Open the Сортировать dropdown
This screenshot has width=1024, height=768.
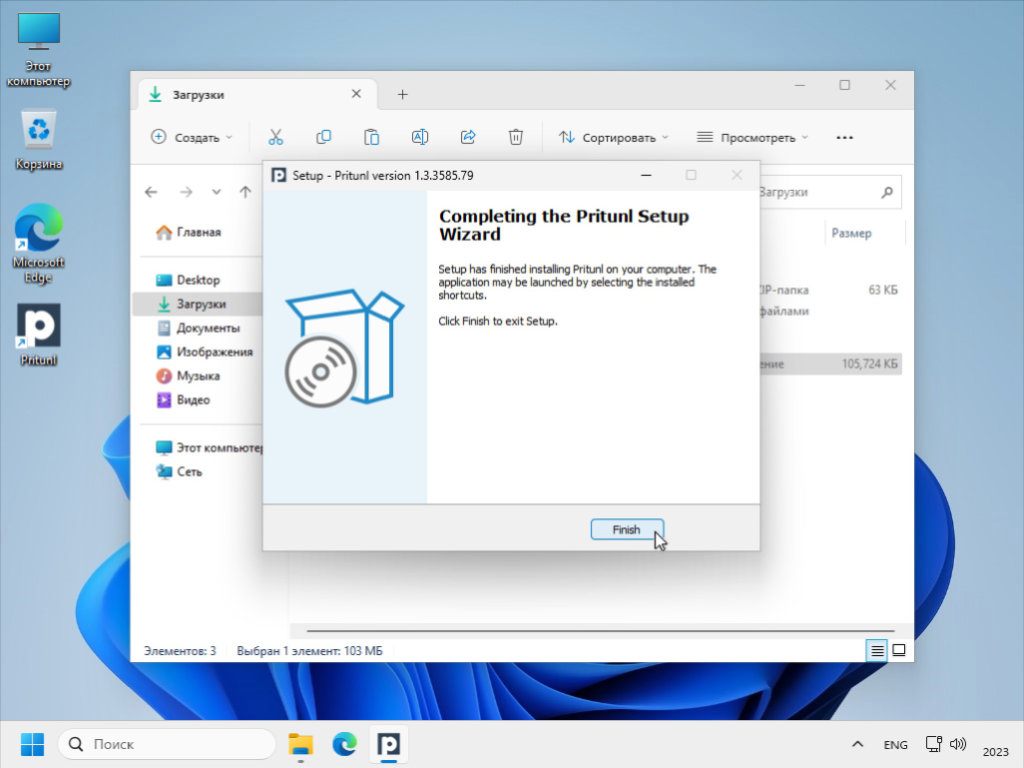(x=613, y=137)
